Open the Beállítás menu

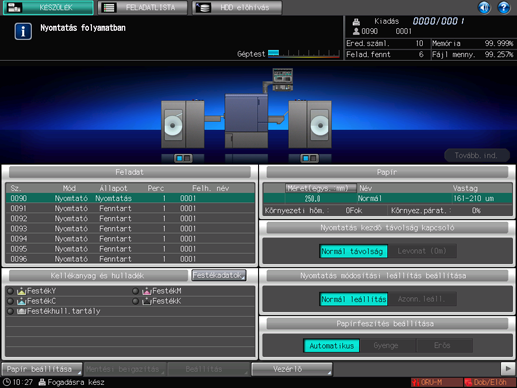pyautogui.click(x=208, y=369)
